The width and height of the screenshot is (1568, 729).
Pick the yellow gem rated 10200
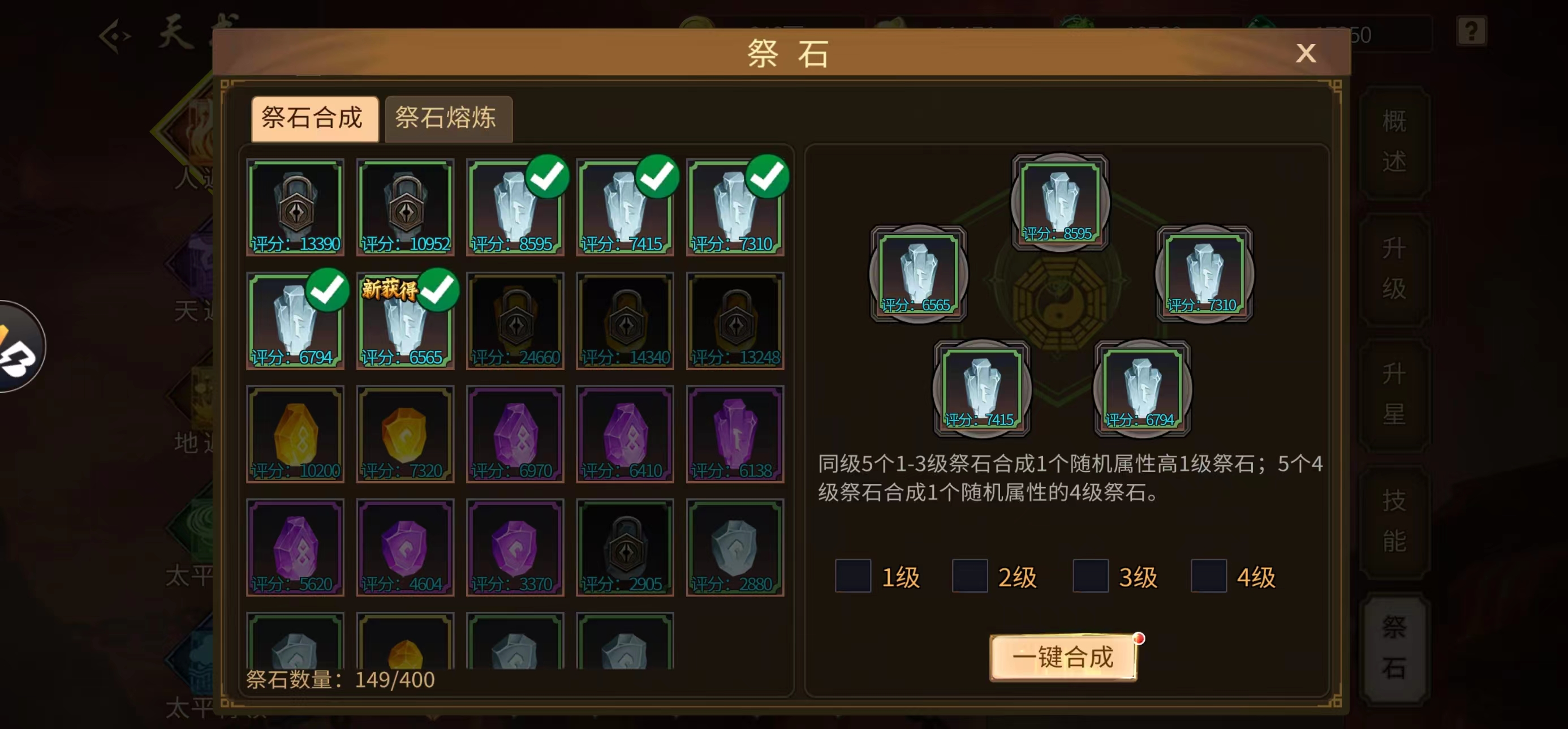(x=295, y=434)
